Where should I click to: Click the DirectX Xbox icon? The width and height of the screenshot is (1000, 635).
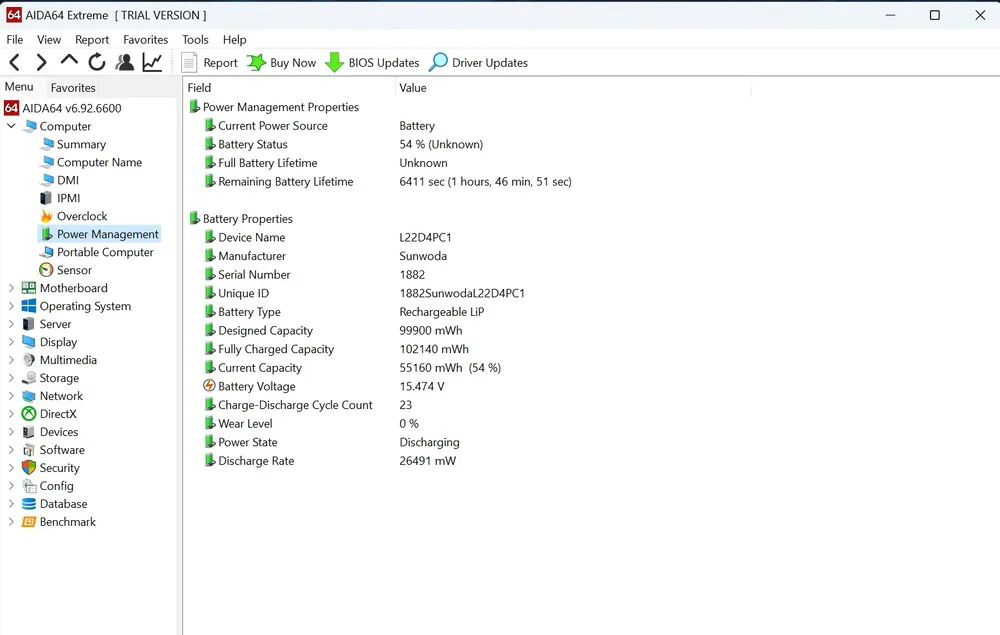point(29,414)
